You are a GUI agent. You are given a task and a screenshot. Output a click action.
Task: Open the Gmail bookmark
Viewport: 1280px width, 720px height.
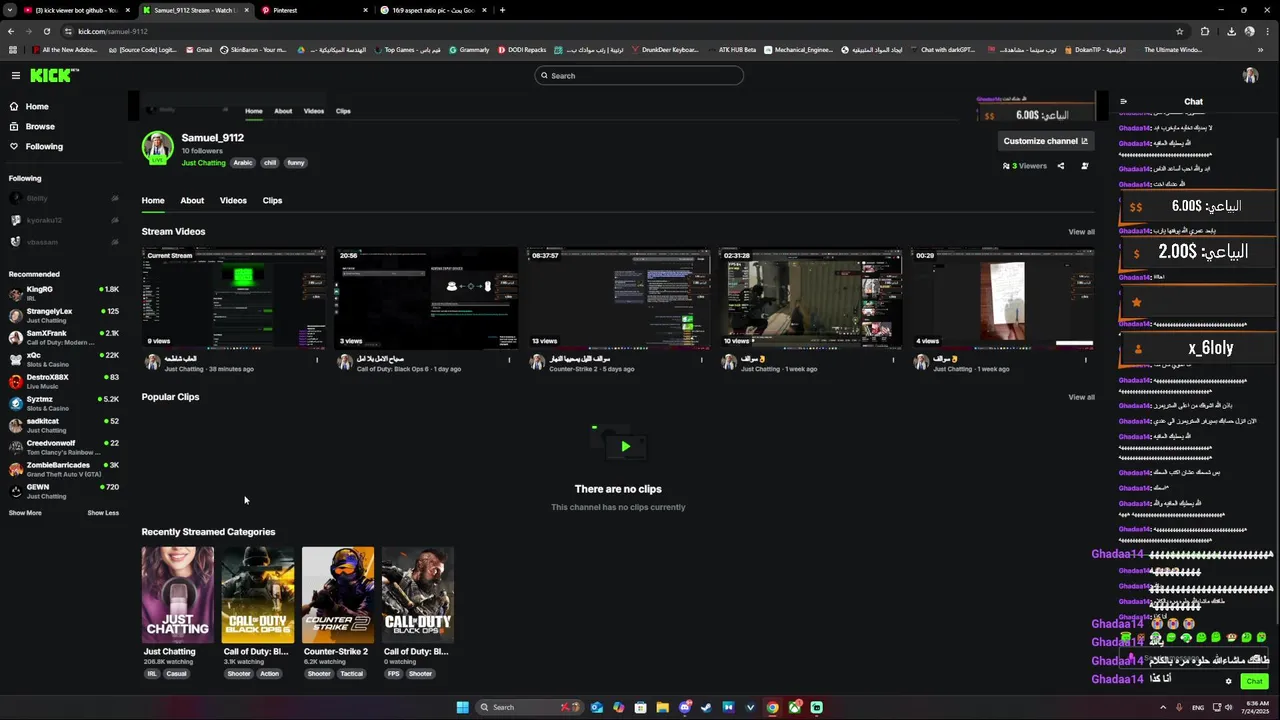pos(199,50)
